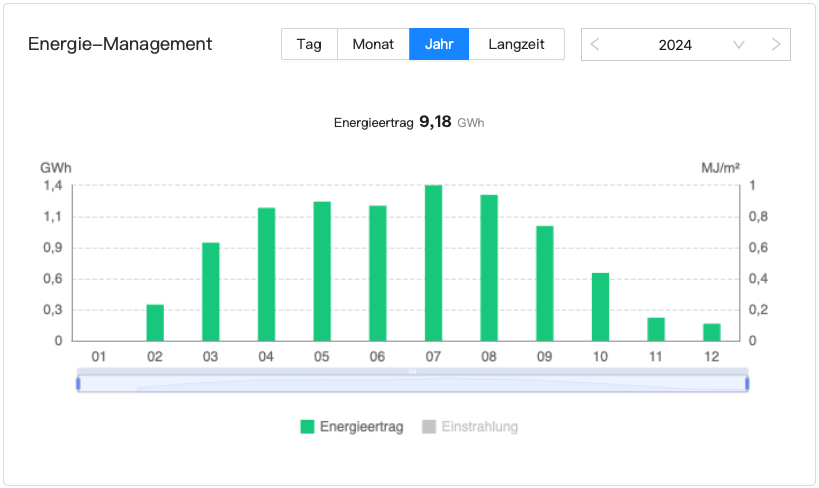Go to previous year arrow

pyautogui.click(x=596, y=45)
